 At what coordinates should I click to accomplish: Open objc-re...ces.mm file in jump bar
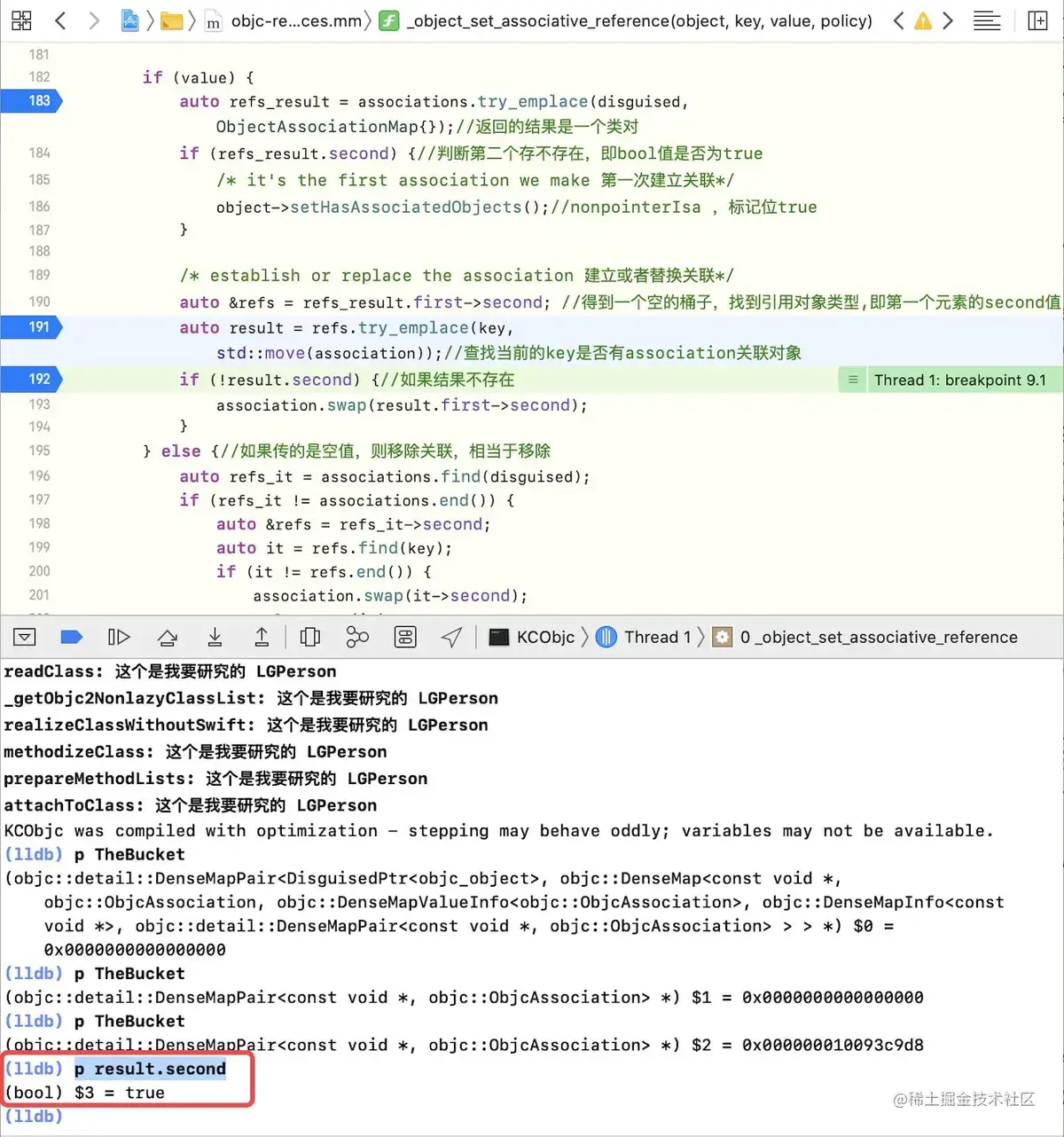click(x=285, y=20)
